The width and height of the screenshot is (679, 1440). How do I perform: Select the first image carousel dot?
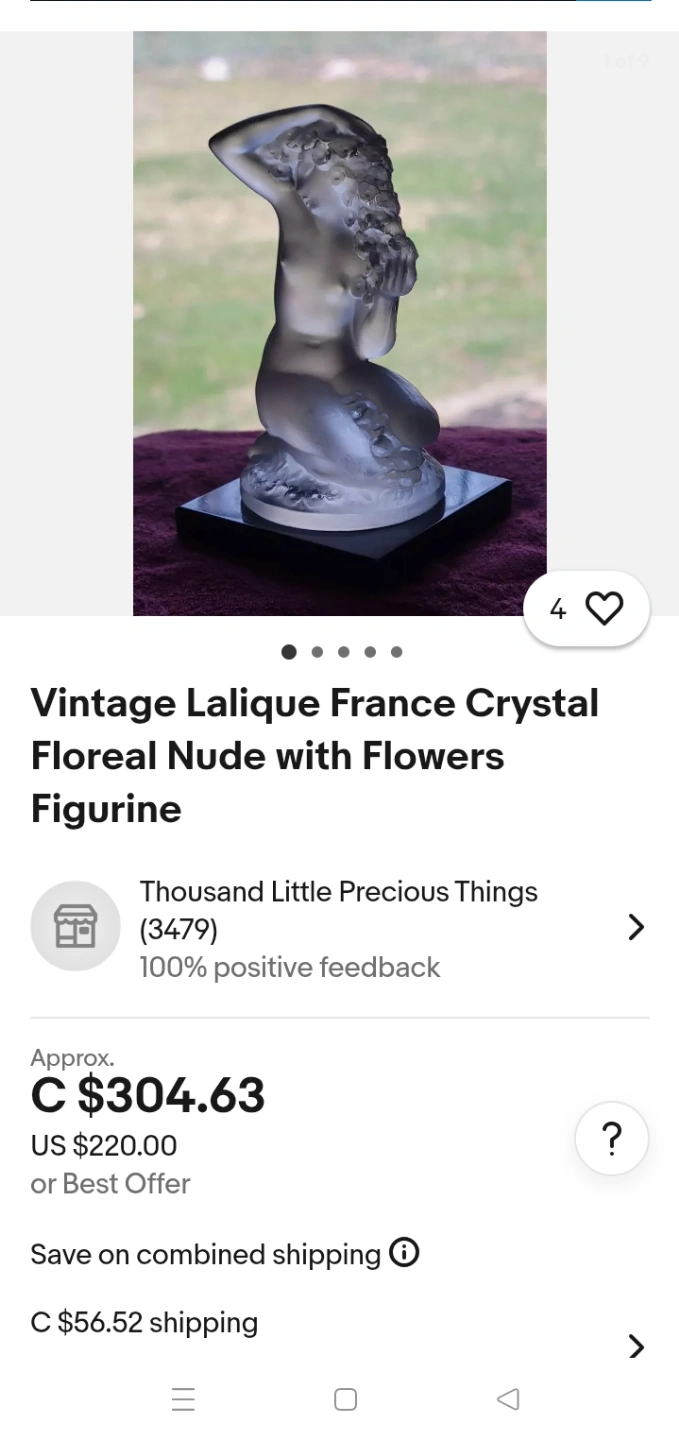click(289, 652)
